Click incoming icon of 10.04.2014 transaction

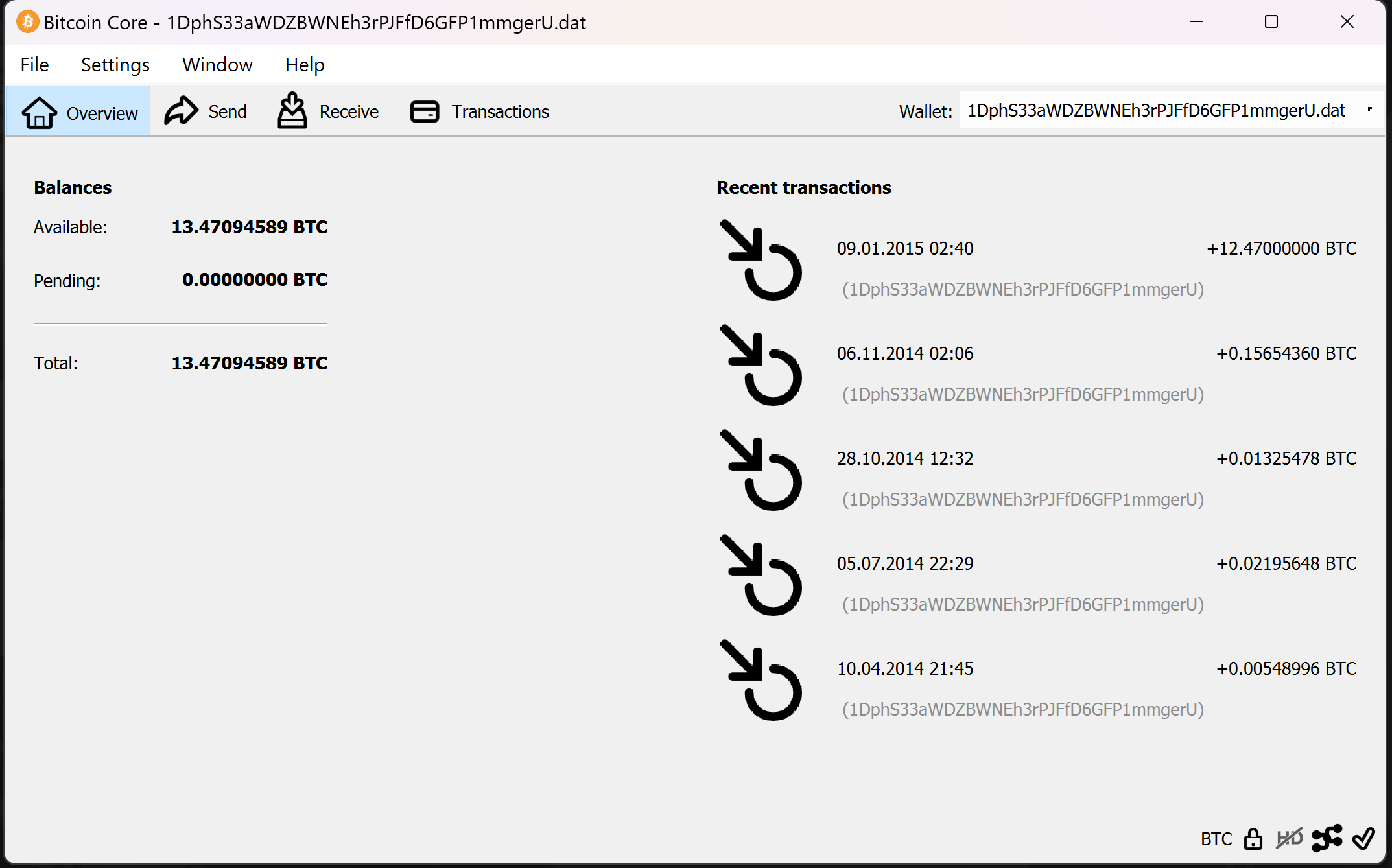[x=761, y=681]
